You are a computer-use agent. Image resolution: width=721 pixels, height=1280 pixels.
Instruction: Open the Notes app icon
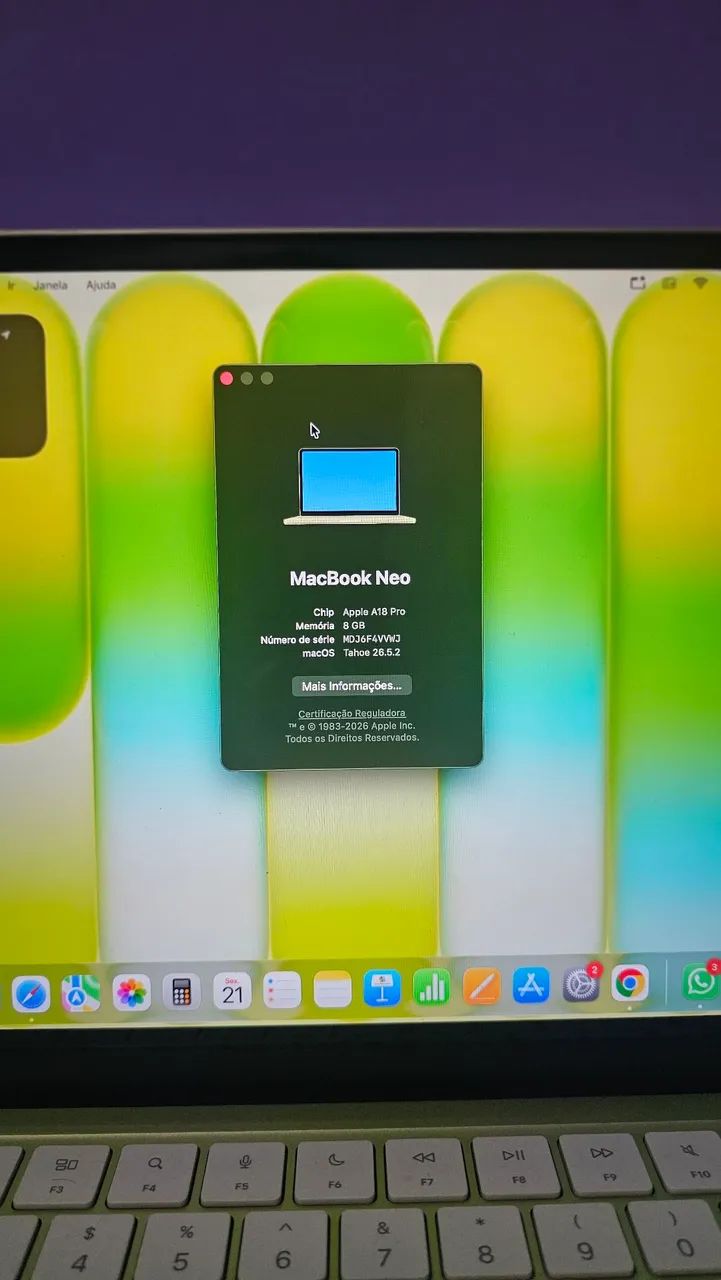[332, 989]
